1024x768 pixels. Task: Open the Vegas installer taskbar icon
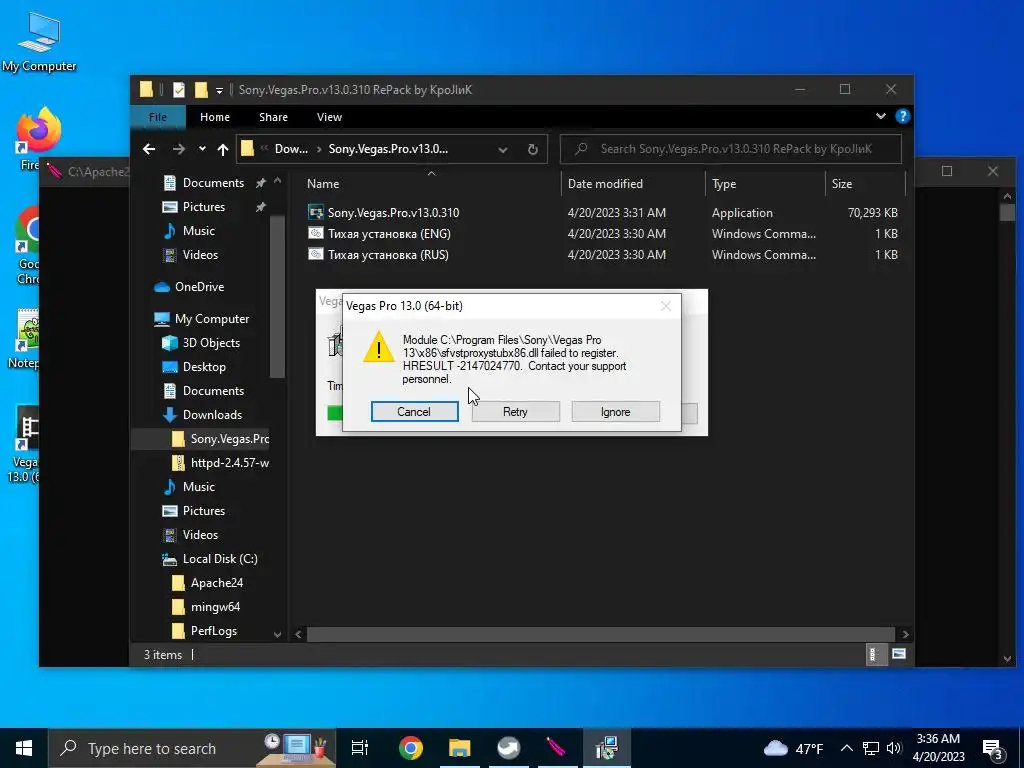607,748
